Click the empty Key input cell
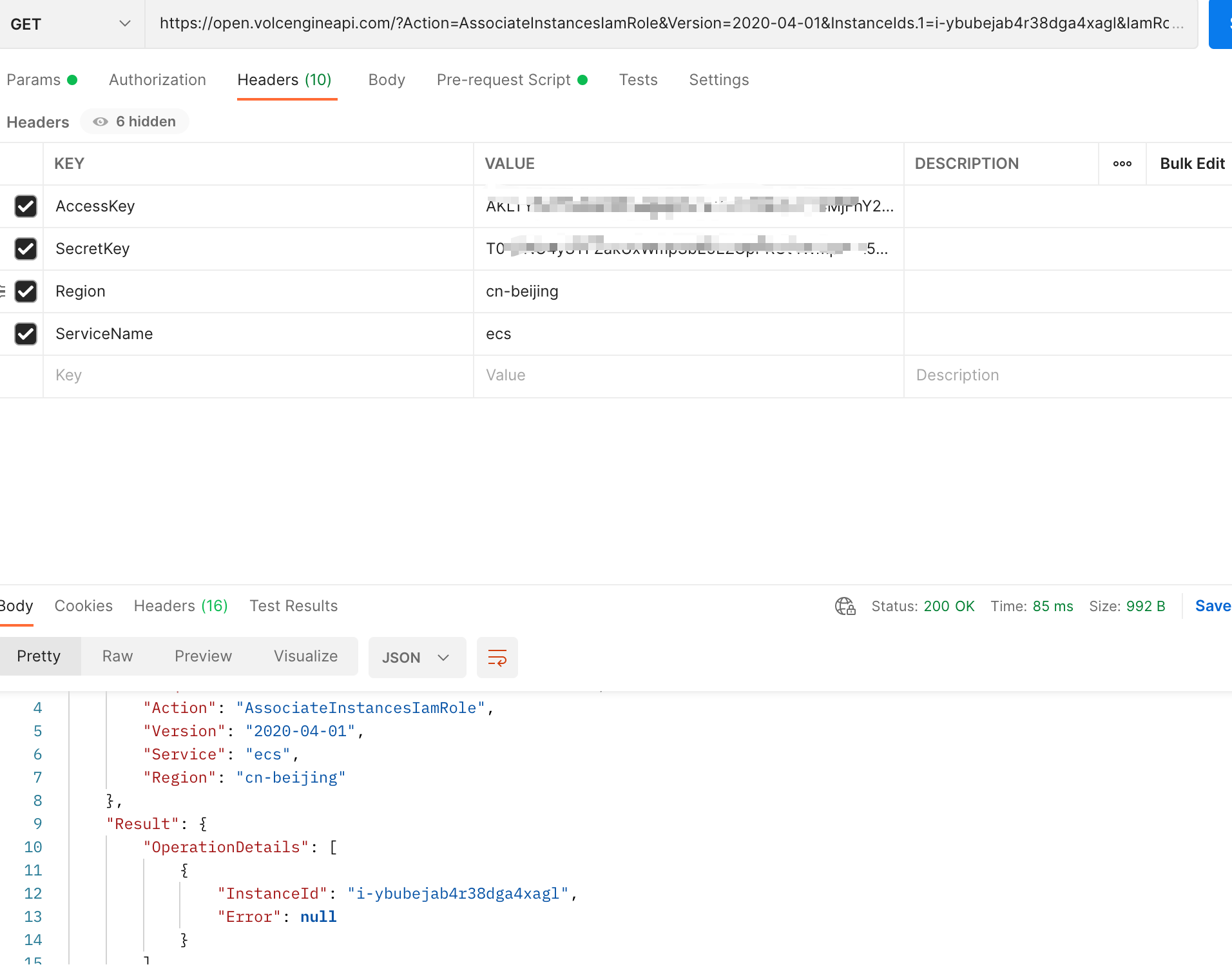1232x967 pixels. (258, 376)
